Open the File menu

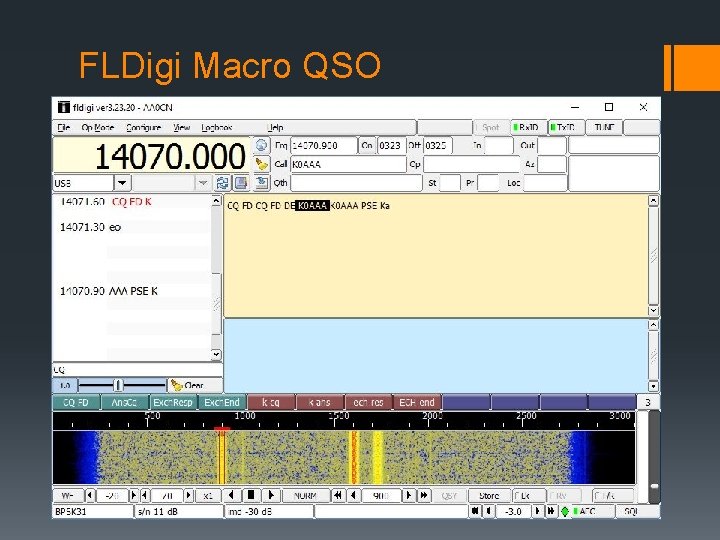[x=64, y=127]
